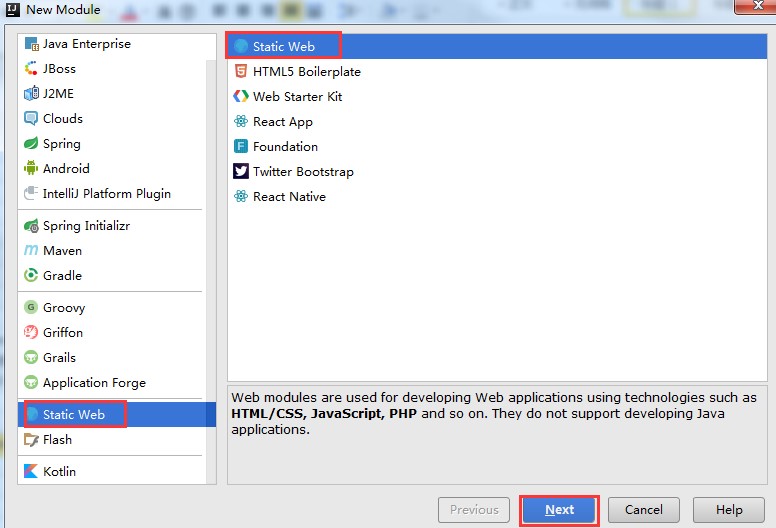Select the HTML5 Boilerplate icon
The width and height of the screenshot is (776, 528).
click(x=240, y=72)
